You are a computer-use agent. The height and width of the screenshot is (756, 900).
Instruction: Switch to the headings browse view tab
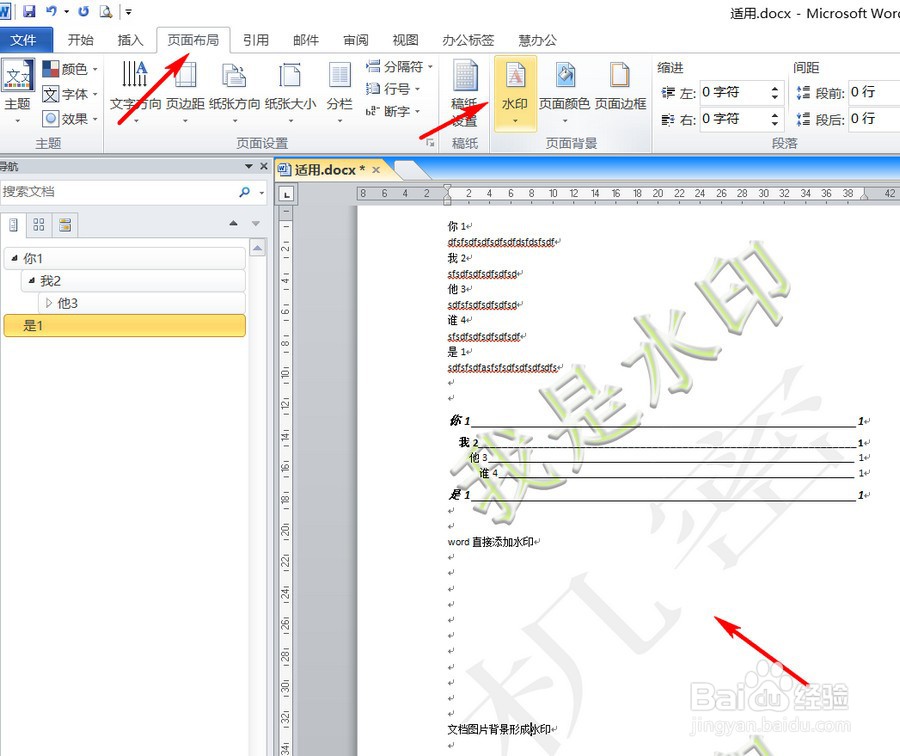tap(13, 224)
